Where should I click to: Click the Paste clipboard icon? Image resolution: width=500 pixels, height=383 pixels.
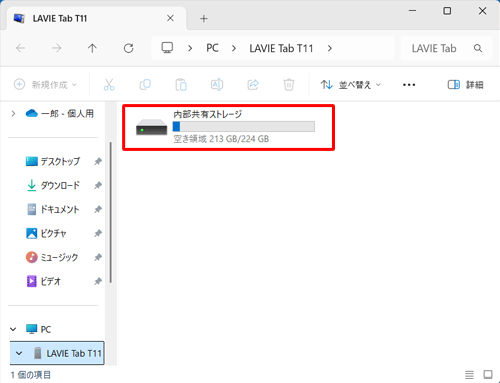(181, 85)
